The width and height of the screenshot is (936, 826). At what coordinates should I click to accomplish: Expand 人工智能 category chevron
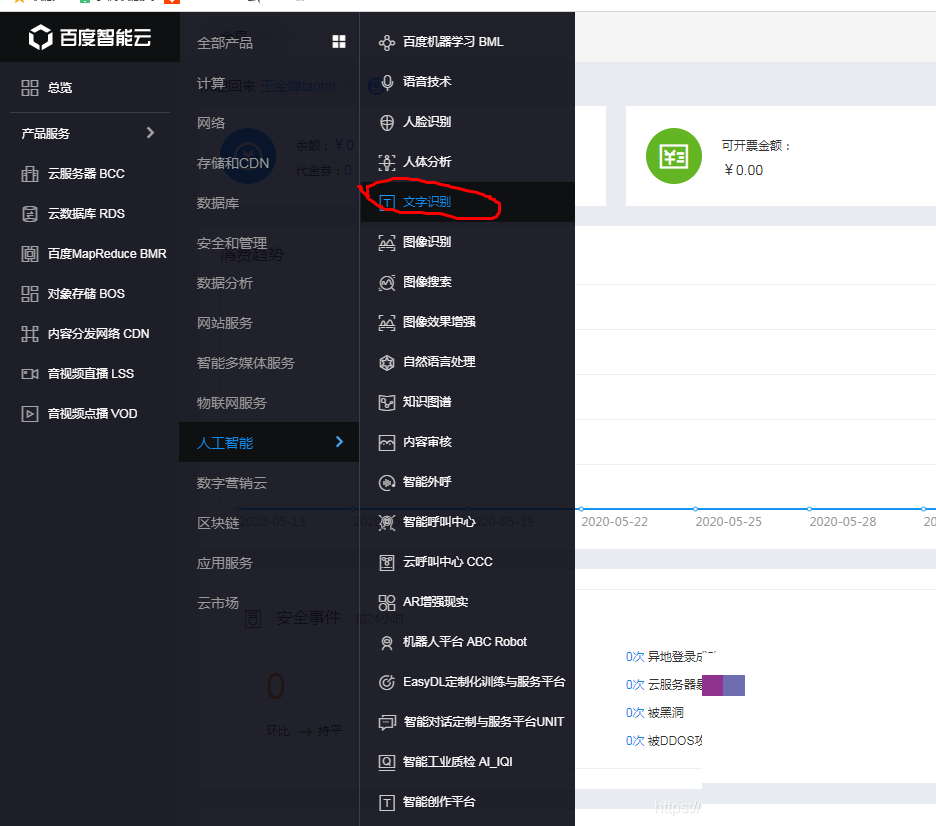pos(339,442)
